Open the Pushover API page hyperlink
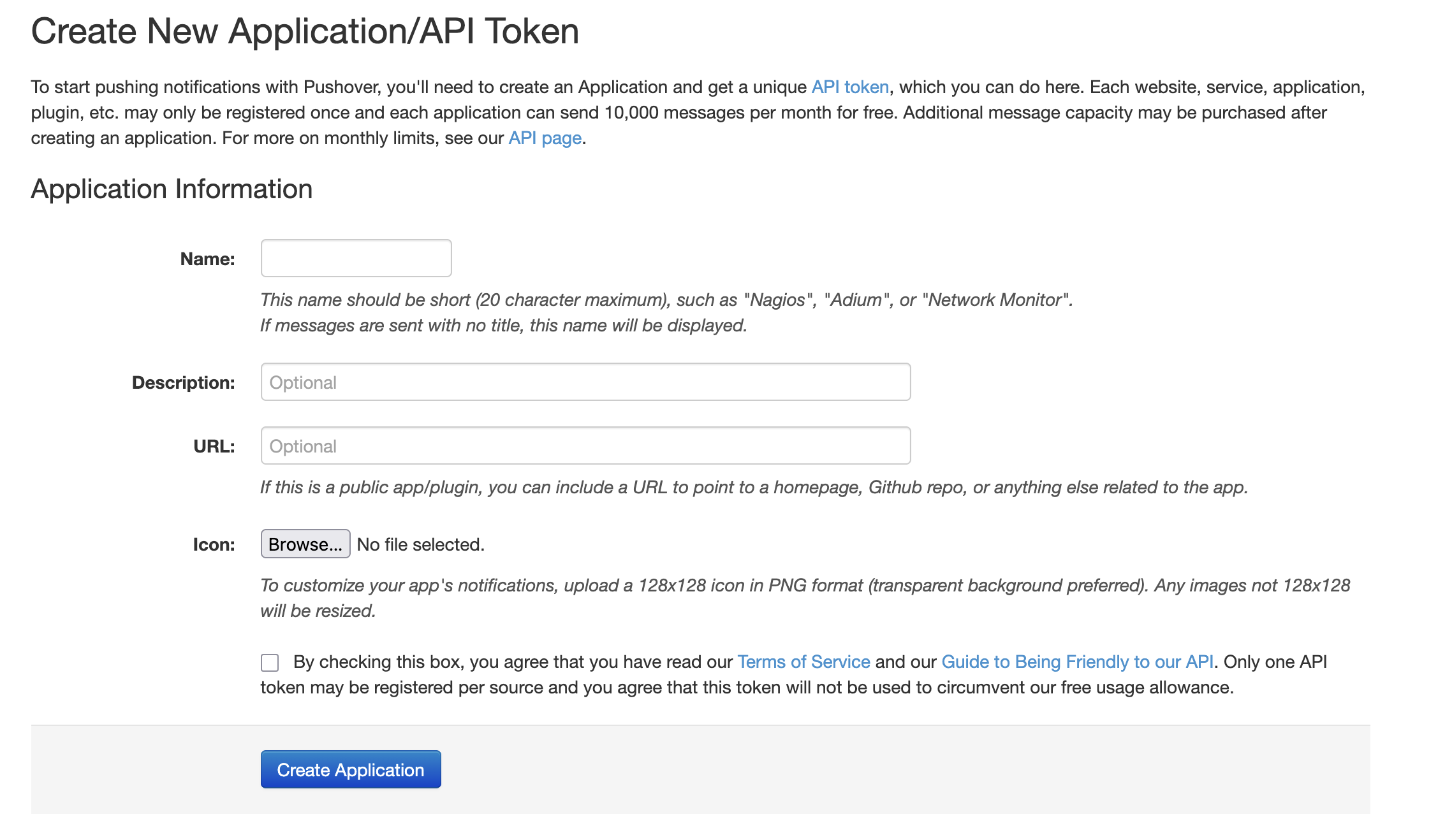Image resolution: width=1445 pixels, height=840 pixels. click(543, 137)
